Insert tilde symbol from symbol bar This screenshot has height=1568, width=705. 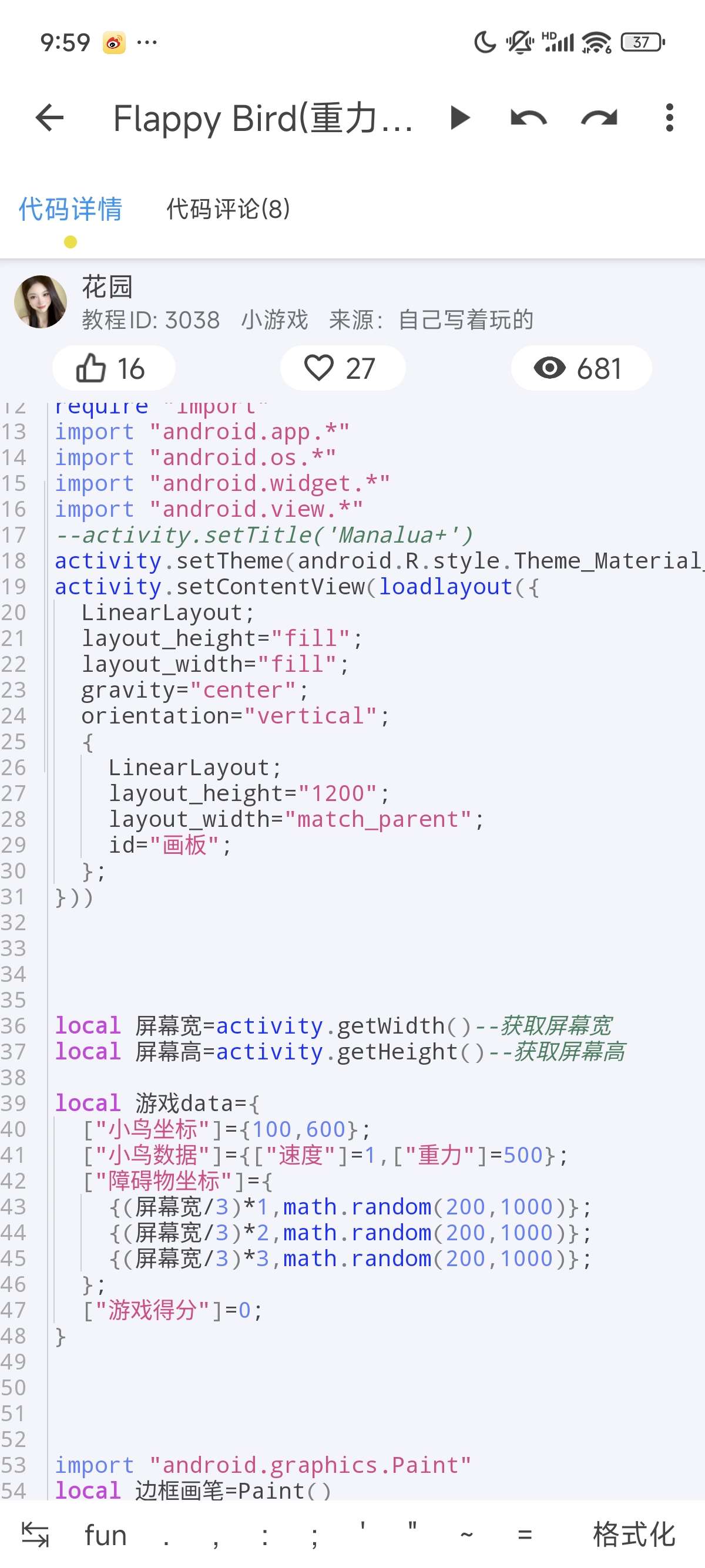pos(467,1535)
